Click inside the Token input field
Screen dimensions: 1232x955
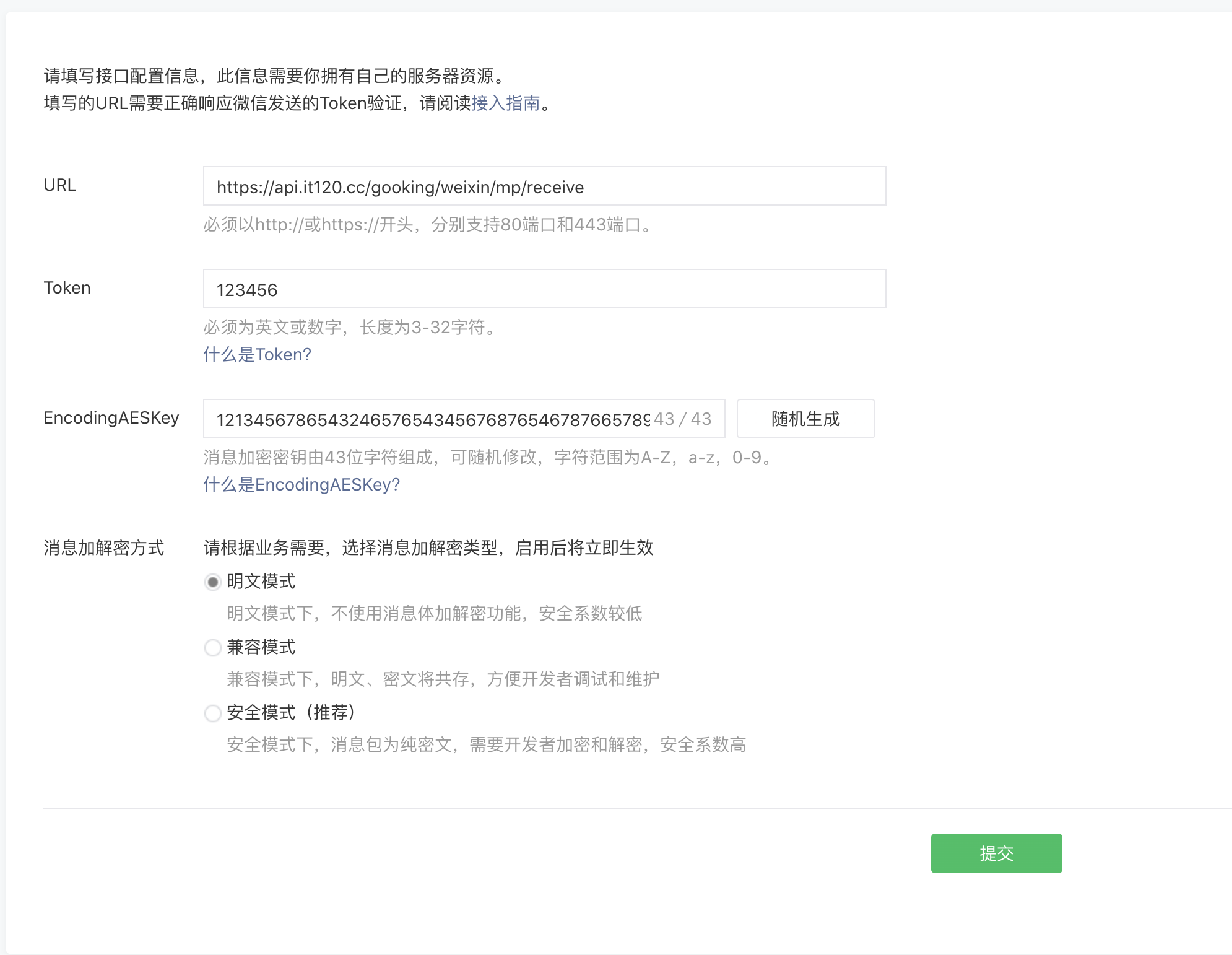tap(545, 289)
